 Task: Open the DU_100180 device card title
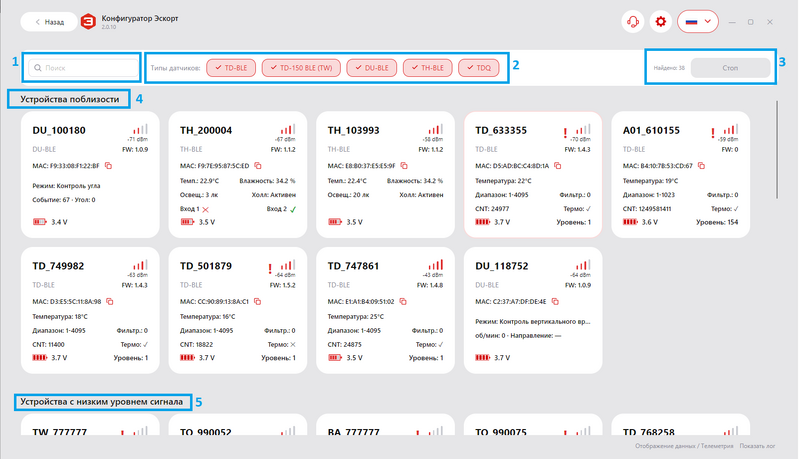[x=59, y=131]
